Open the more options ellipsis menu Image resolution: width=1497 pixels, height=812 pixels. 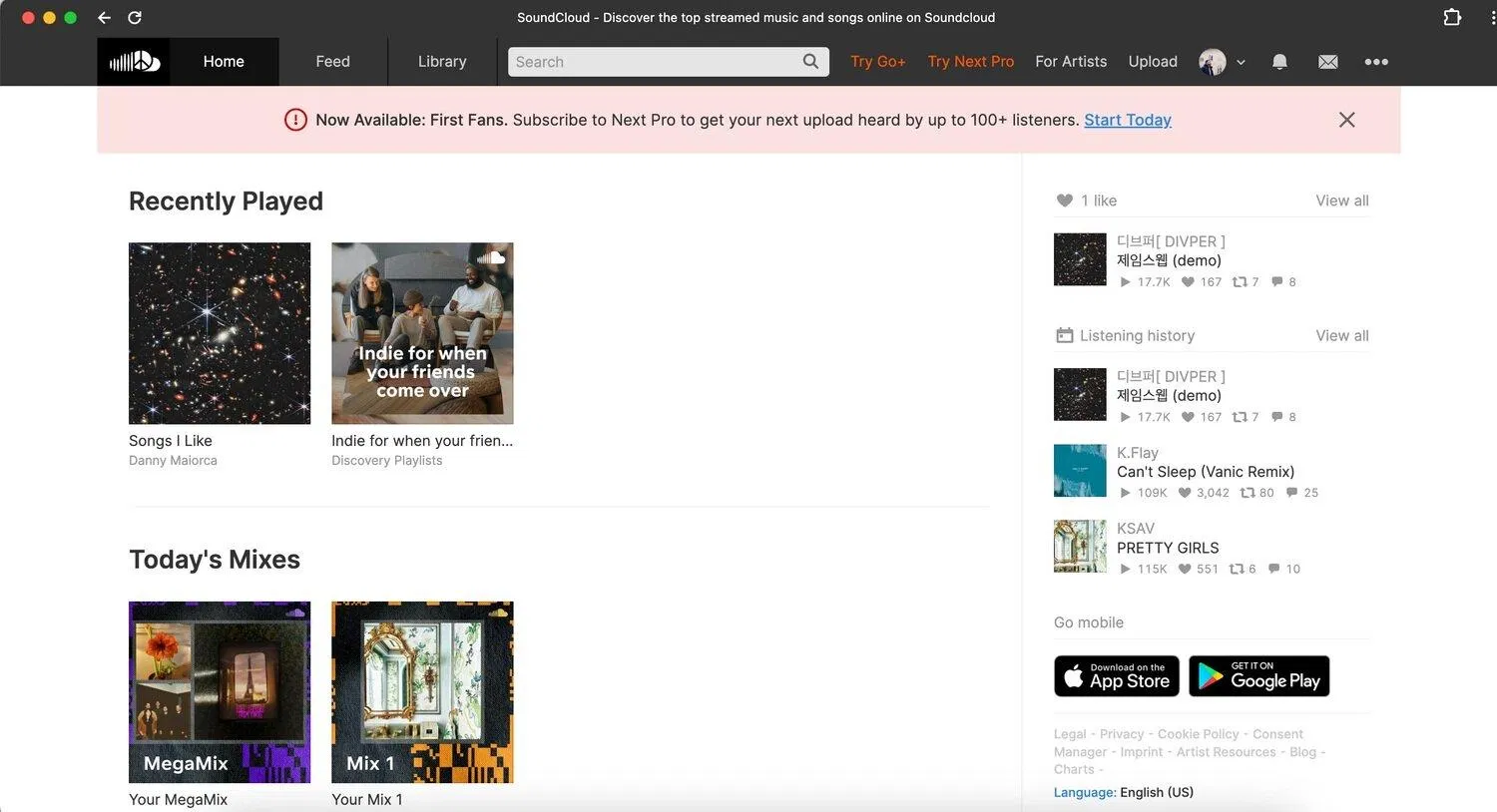coord(1376,61)
